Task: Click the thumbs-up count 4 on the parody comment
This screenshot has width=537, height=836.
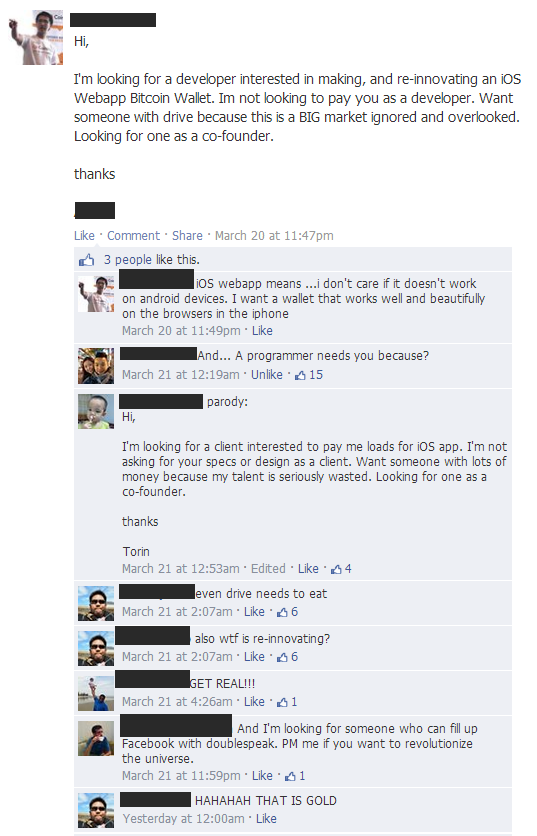Action: [x=348, y=569]
